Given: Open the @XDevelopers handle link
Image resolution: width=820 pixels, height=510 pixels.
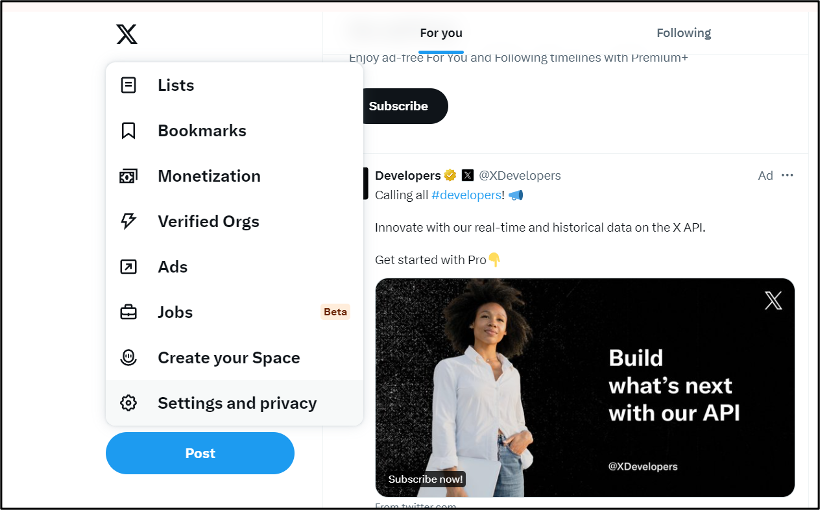Looking at the screenshot, I should pos(519,175).
